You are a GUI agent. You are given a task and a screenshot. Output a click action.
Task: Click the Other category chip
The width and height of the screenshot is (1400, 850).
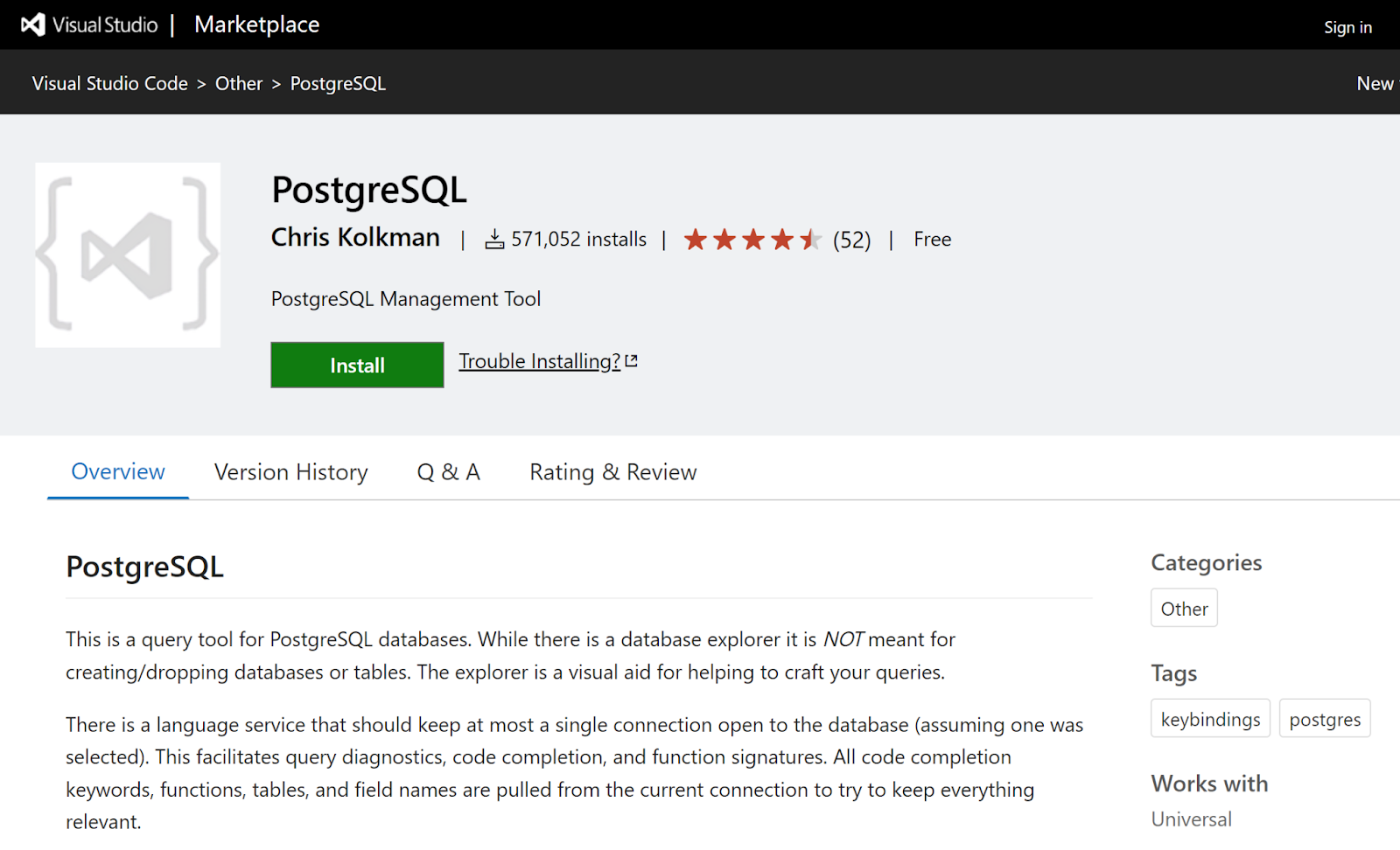click(1184, 608)
